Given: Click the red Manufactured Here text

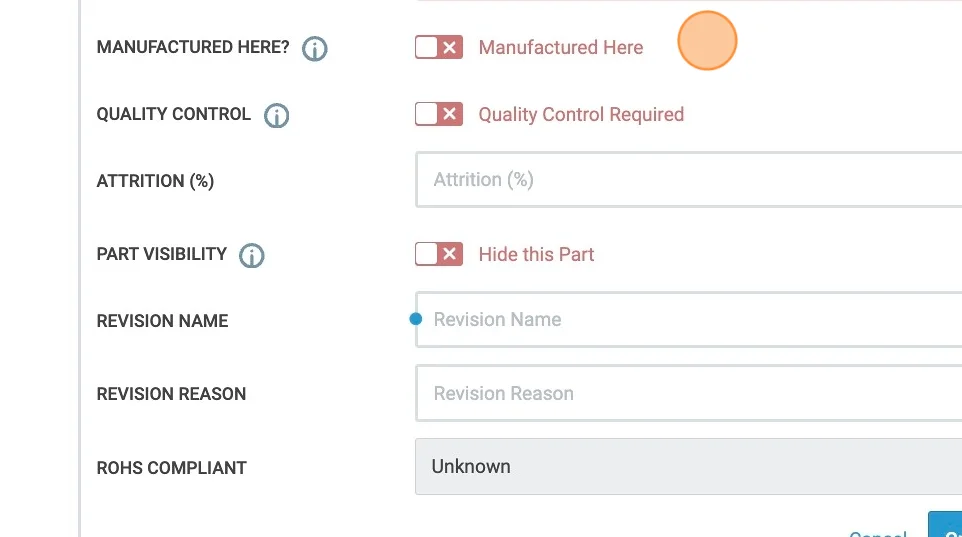Looking at the screenshot, I should (x=560, y=48).
